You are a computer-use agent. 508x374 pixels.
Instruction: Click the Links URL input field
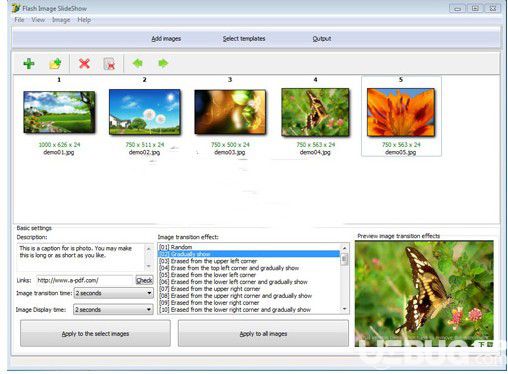84,280
